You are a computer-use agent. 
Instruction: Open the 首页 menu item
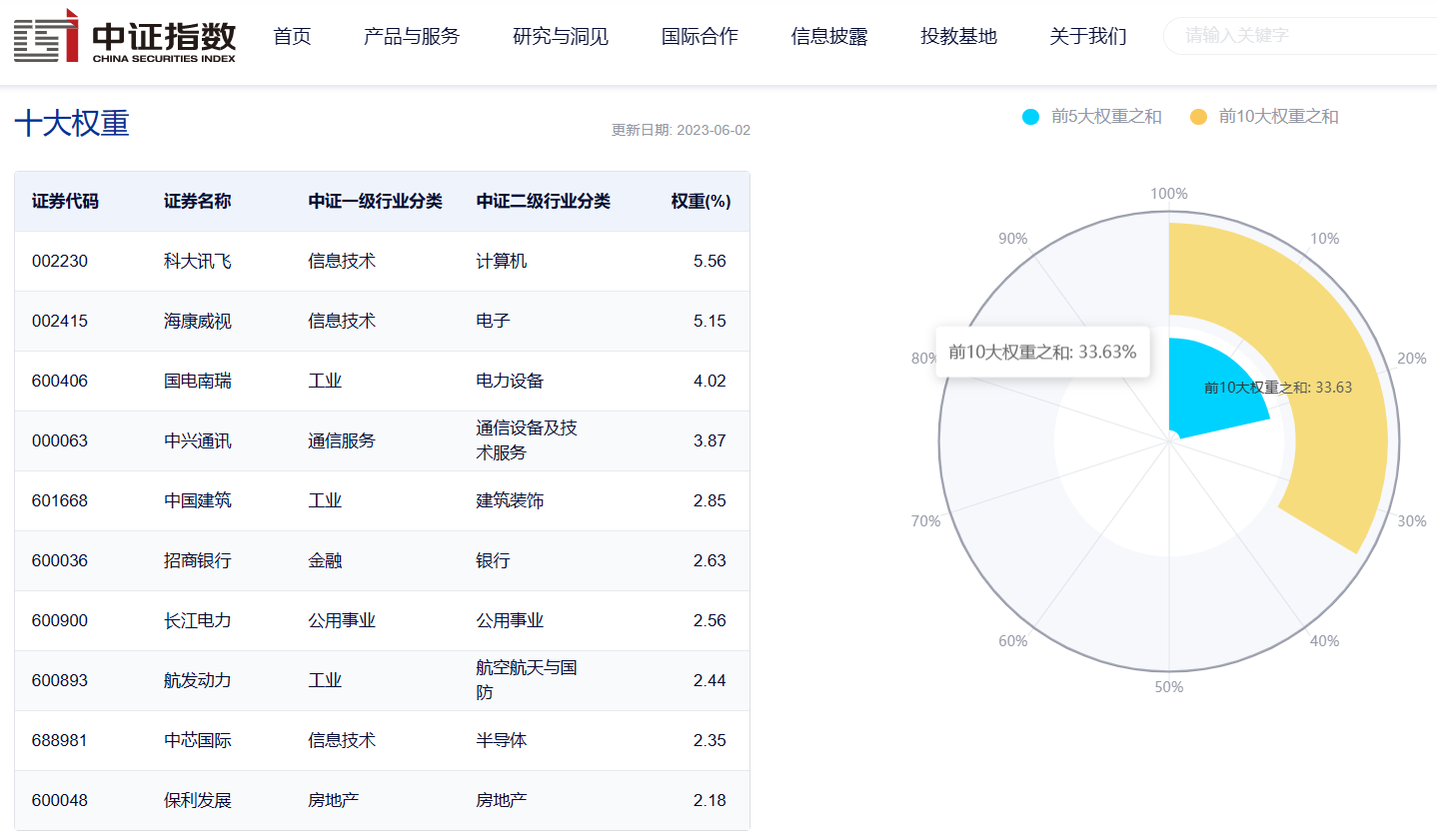(x=292, y=37)
